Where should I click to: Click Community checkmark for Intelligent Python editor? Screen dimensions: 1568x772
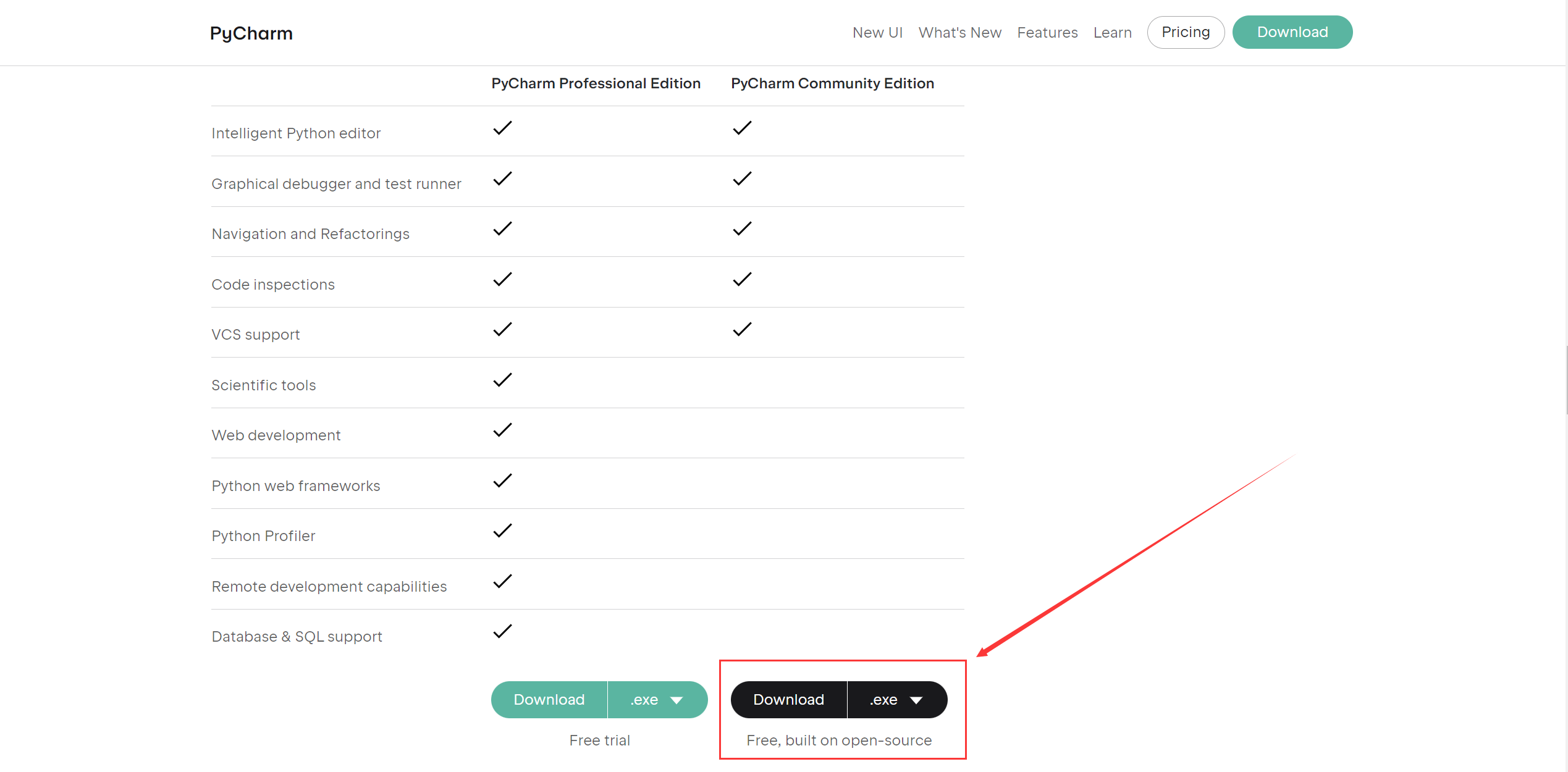pos(742,128)
